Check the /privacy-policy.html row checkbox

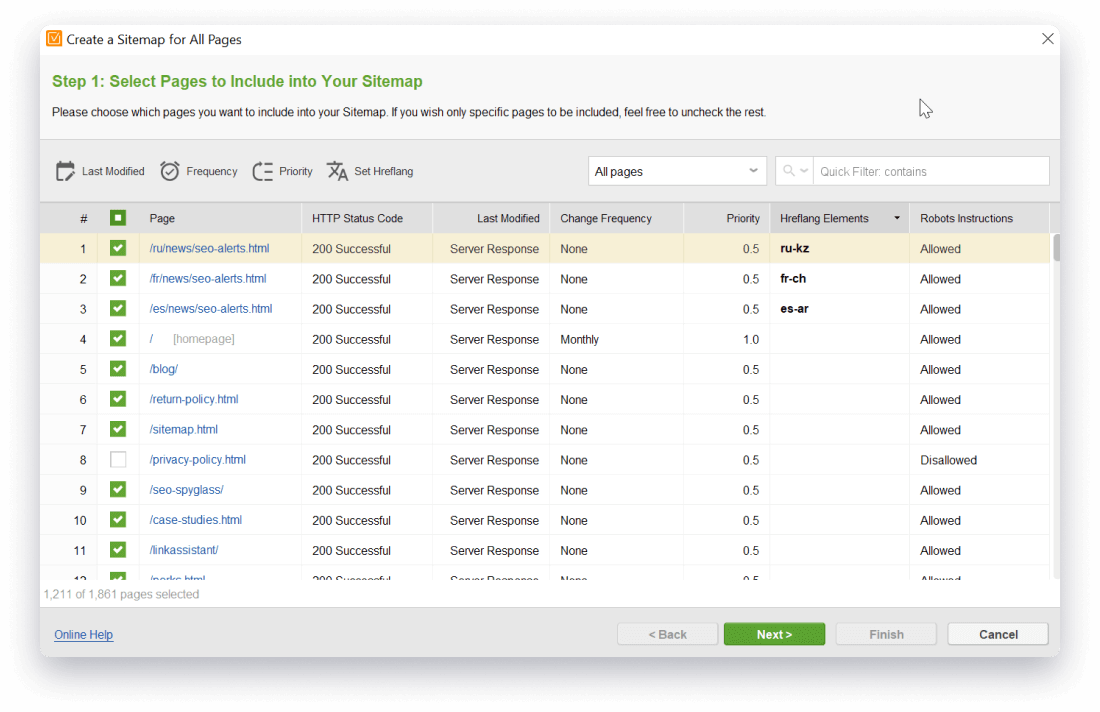118,459
